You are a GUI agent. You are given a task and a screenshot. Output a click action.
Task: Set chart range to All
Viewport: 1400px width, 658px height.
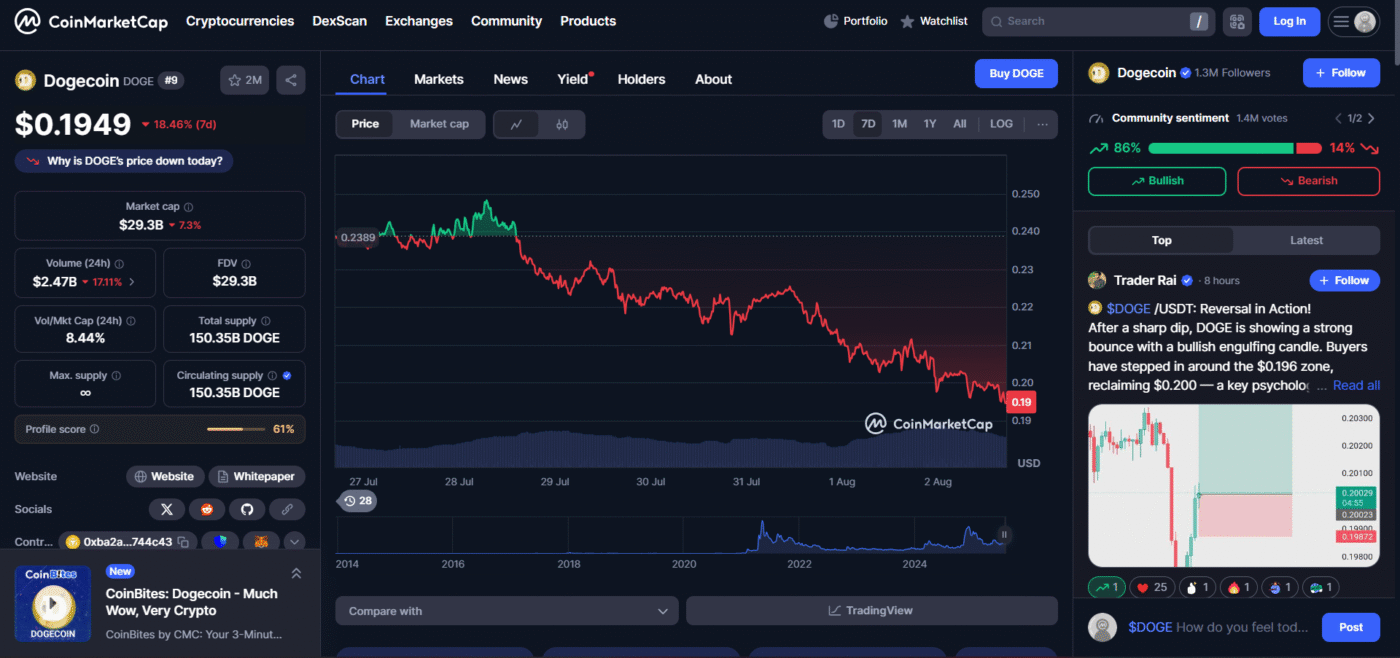pos(960,124)
